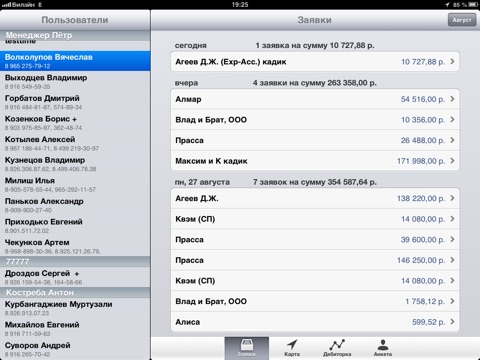Select user Суворов Андрей
Viewport: 480px width, 360px height.
click(75, 349)
